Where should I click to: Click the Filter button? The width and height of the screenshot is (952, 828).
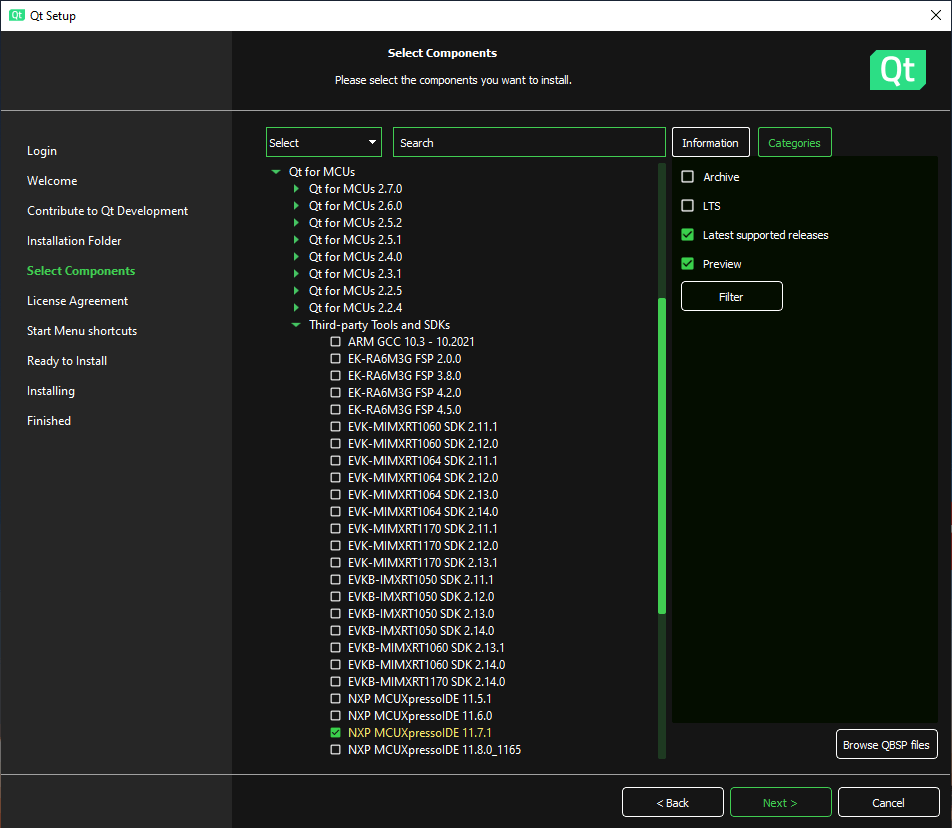pyautogui.click(x=731, y=297)
